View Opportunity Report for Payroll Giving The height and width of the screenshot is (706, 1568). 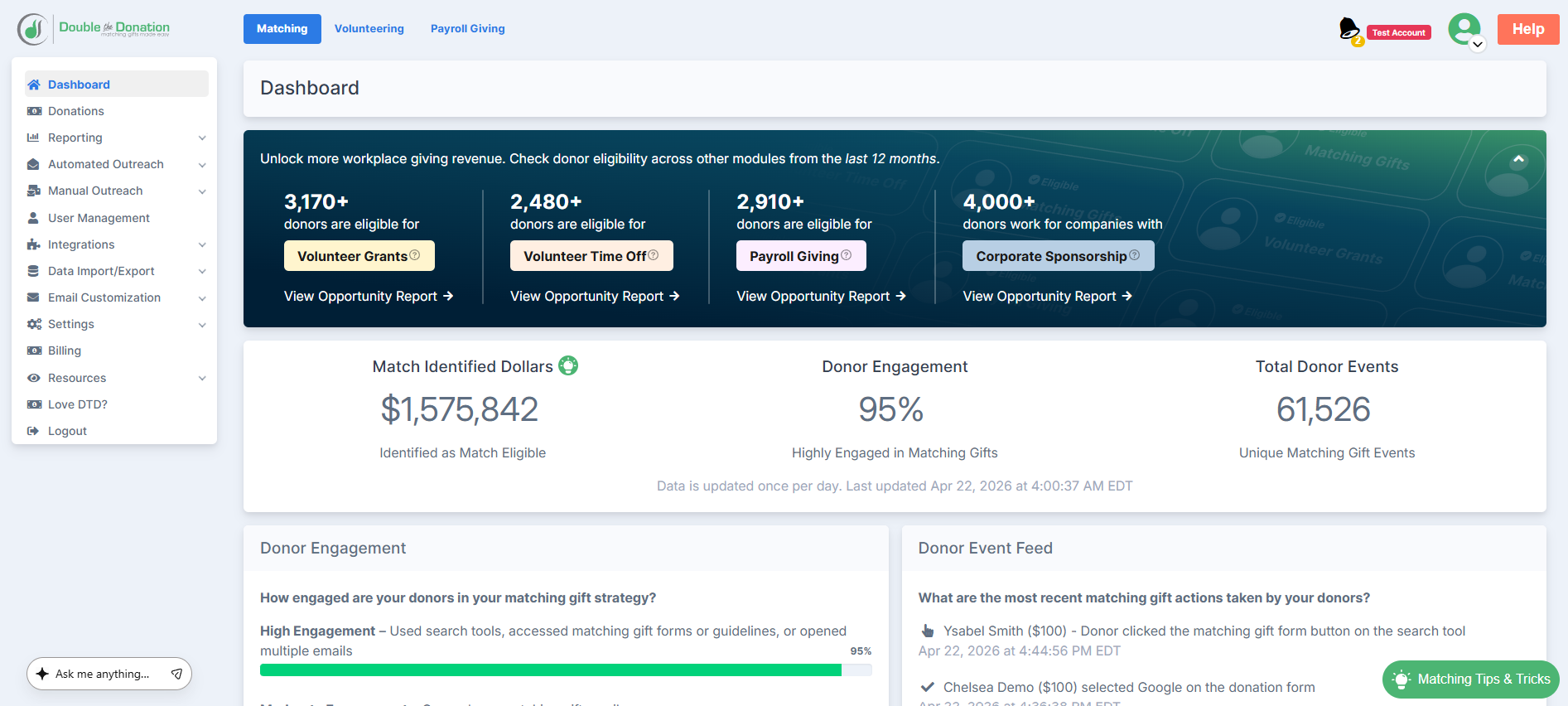[x=822, y=296]
